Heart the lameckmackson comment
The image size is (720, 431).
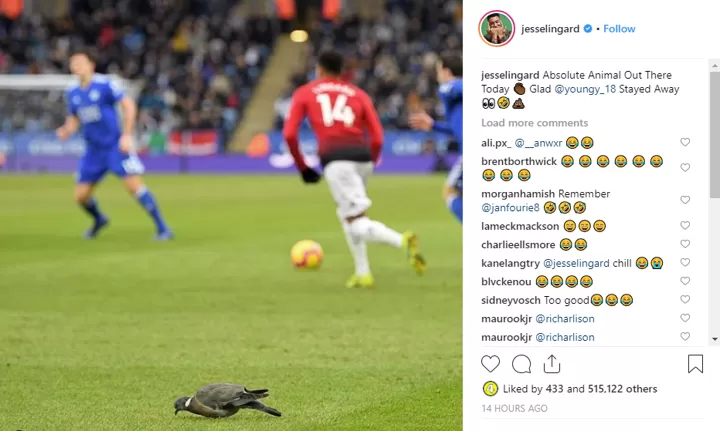[x=685, y=225]
